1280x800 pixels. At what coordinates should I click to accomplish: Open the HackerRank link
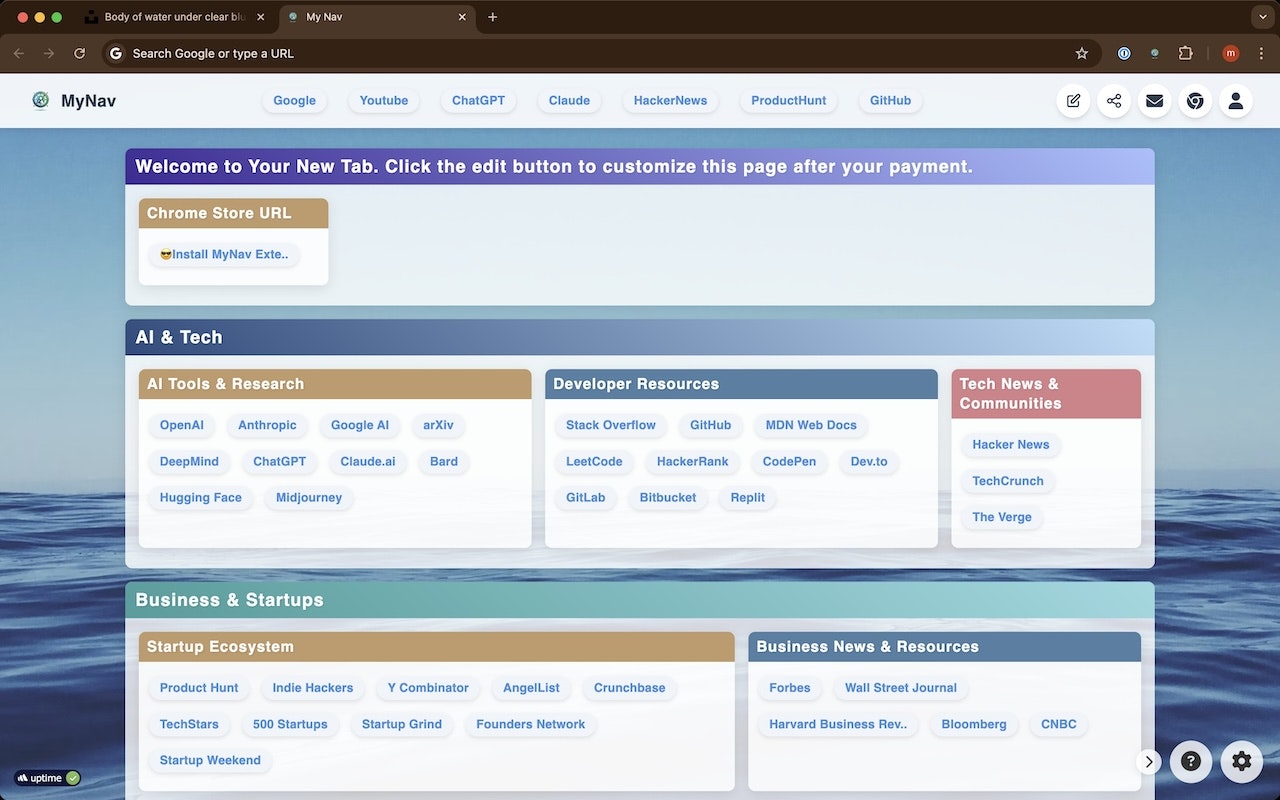[693, 462]
